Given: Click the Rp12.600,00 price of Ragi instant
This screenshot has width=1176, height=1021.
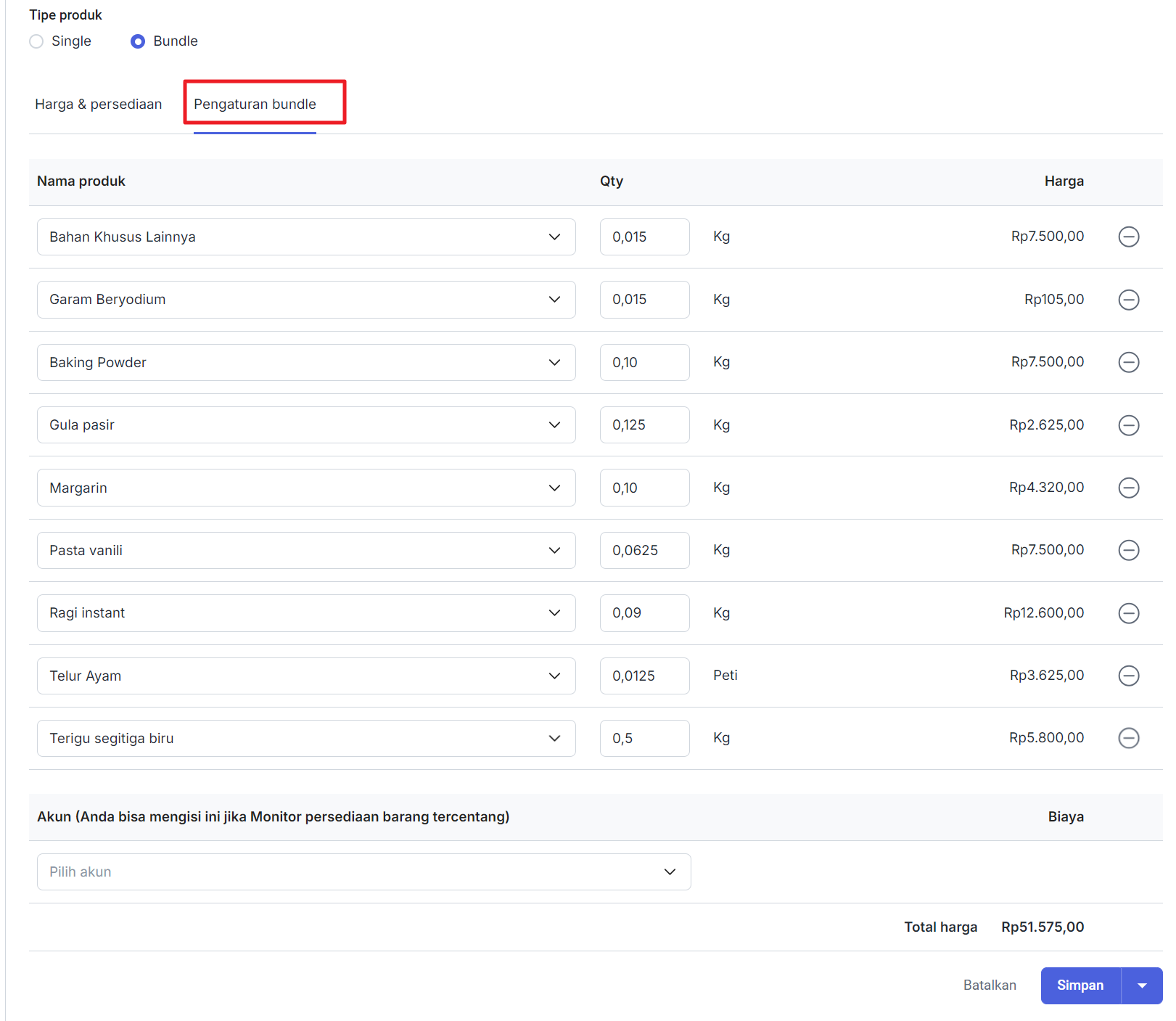Looking at the screenshot, I should [1044, 612].
